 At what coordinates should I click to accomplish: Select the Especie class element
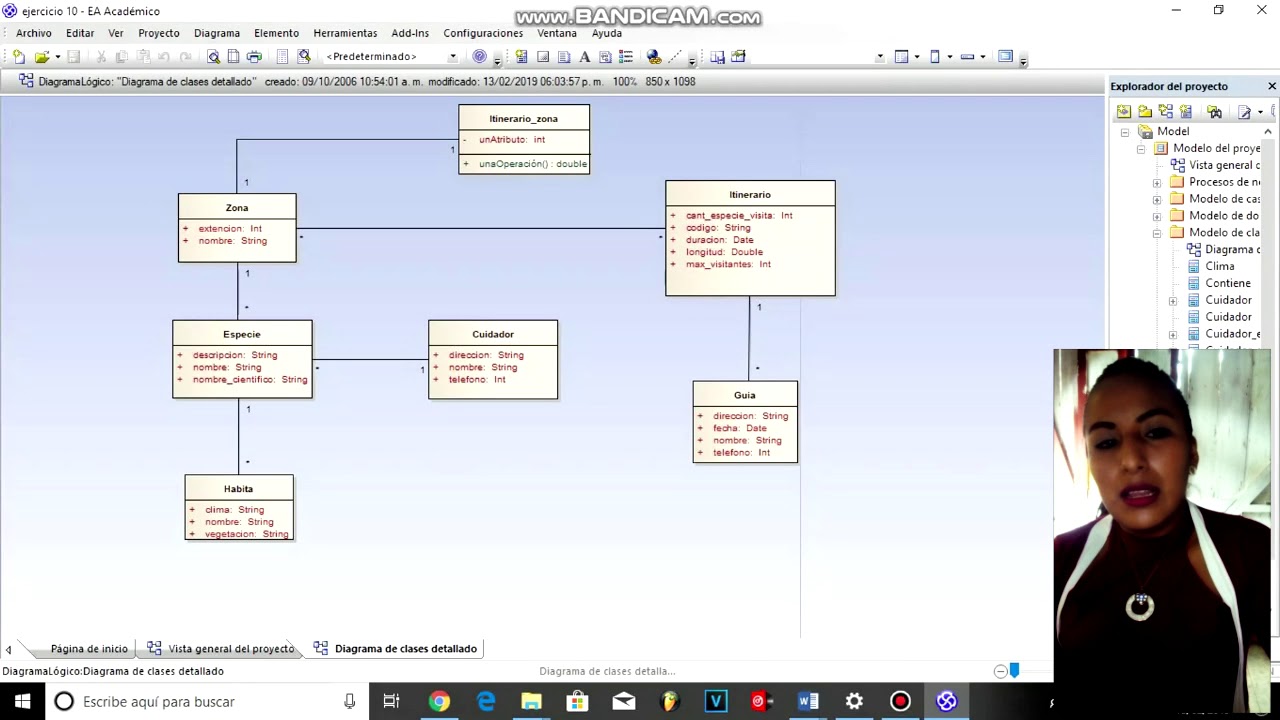point(242,359)
